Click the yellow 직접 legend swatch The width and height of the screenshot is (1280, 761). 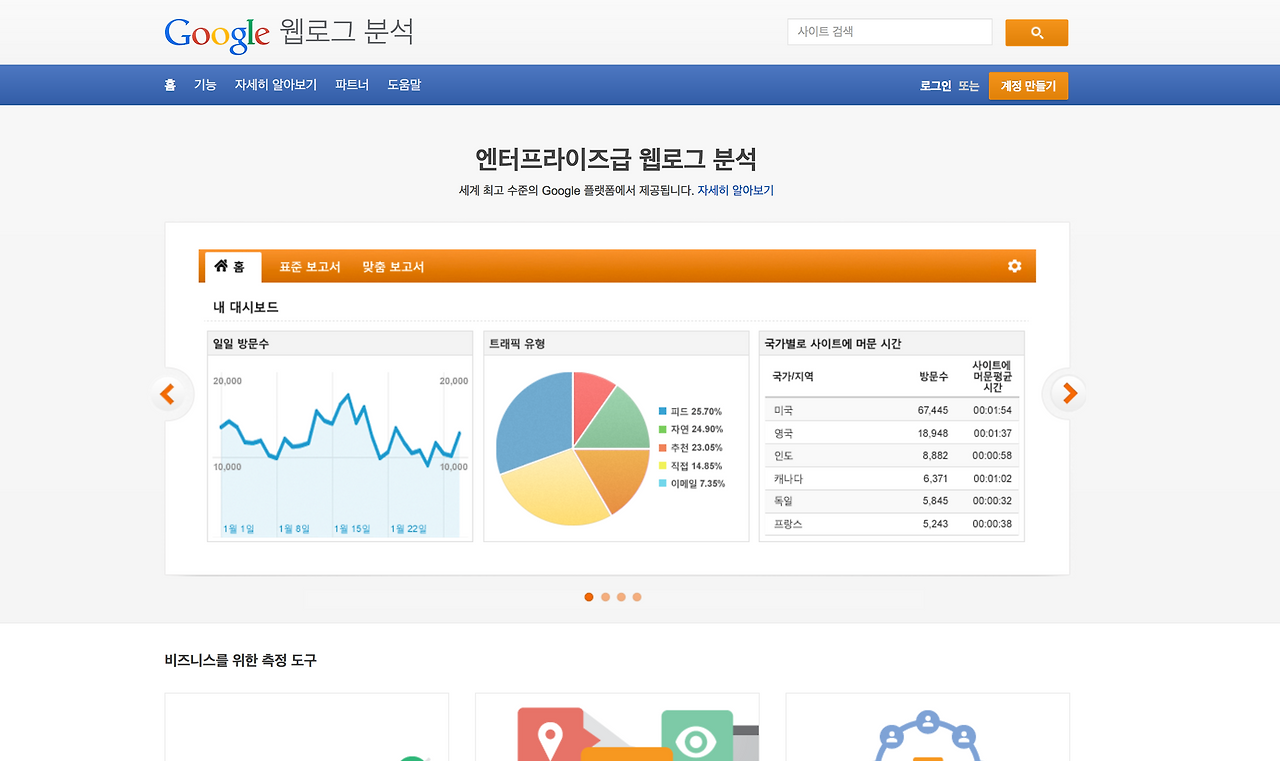coord(662,465)
